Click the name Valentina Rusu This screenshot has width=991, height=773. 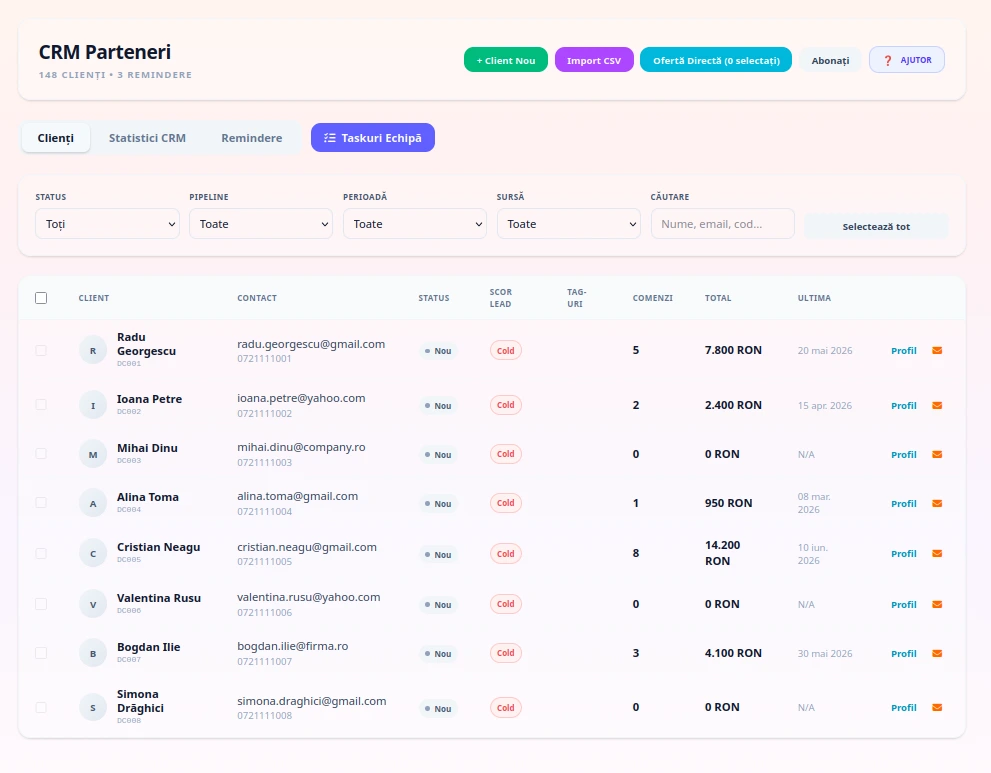(x=159, y=598)
